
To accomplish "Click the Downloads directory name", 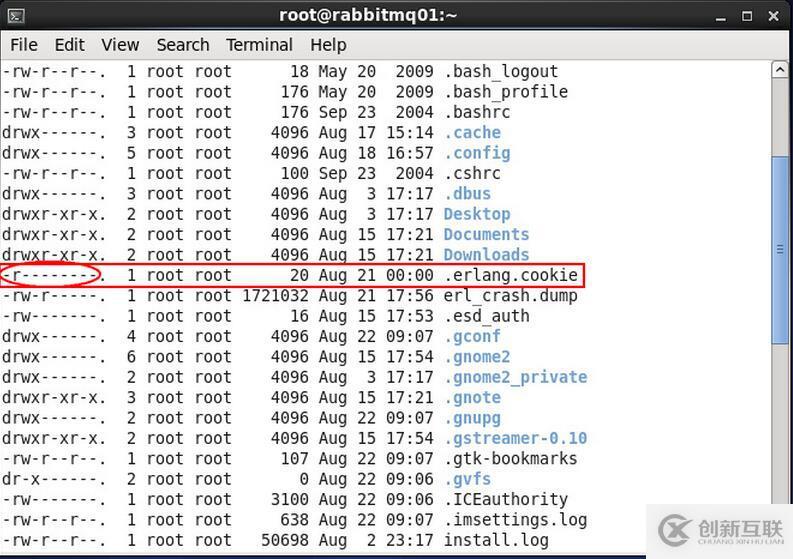I will 486,255.
